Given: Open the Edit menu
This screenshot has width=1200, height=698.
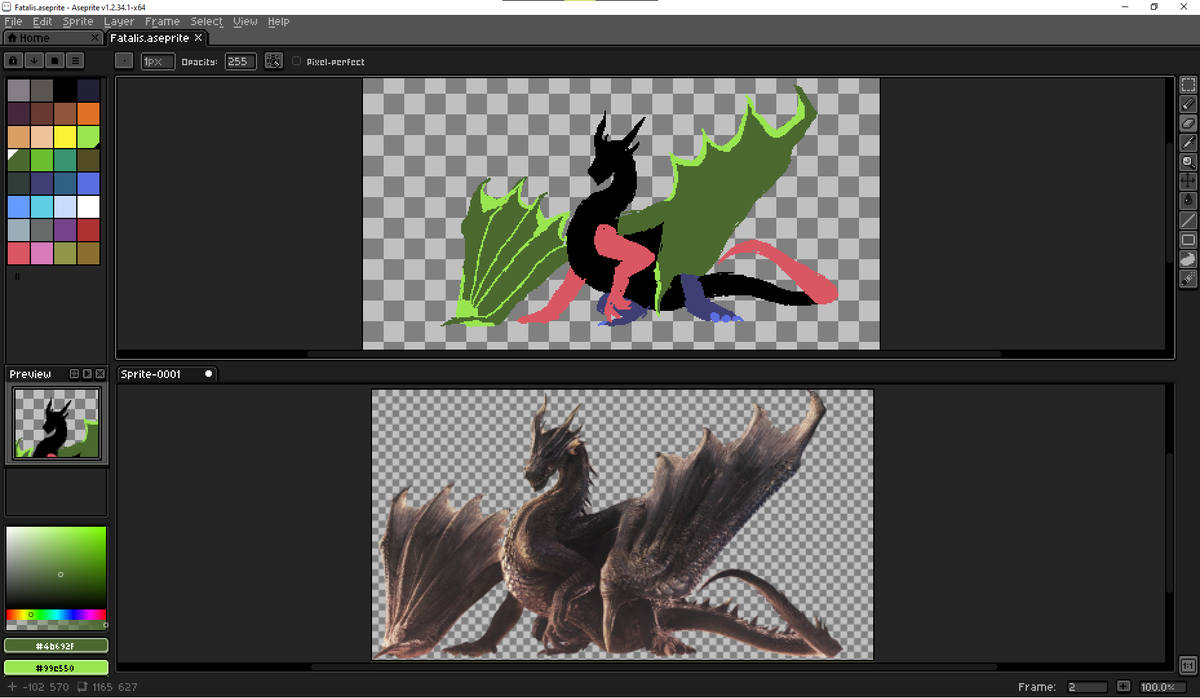Looking at the screenshot, I should tap(42, 21).
